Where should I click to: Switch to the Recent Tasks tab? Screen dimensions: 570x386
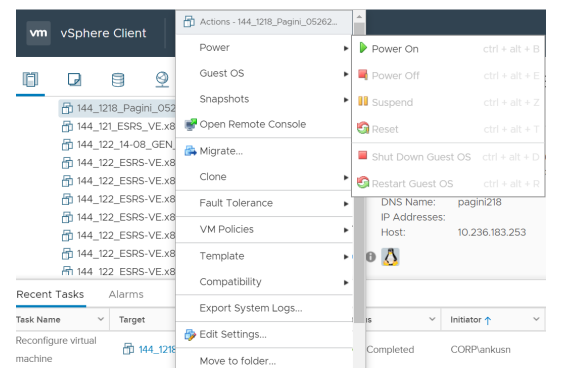tap(50, 294)
